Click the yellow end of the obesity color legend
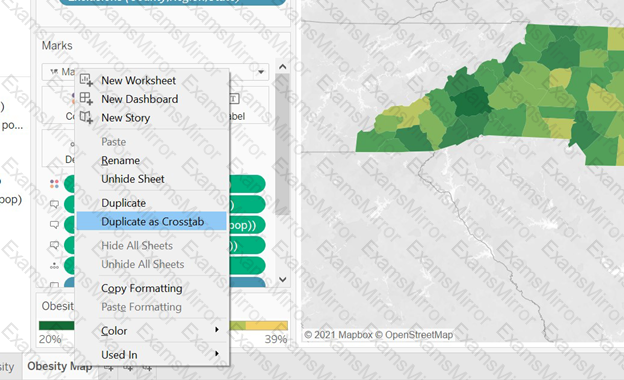This screenshot has width=624, height=380. (x=267, y=325)
